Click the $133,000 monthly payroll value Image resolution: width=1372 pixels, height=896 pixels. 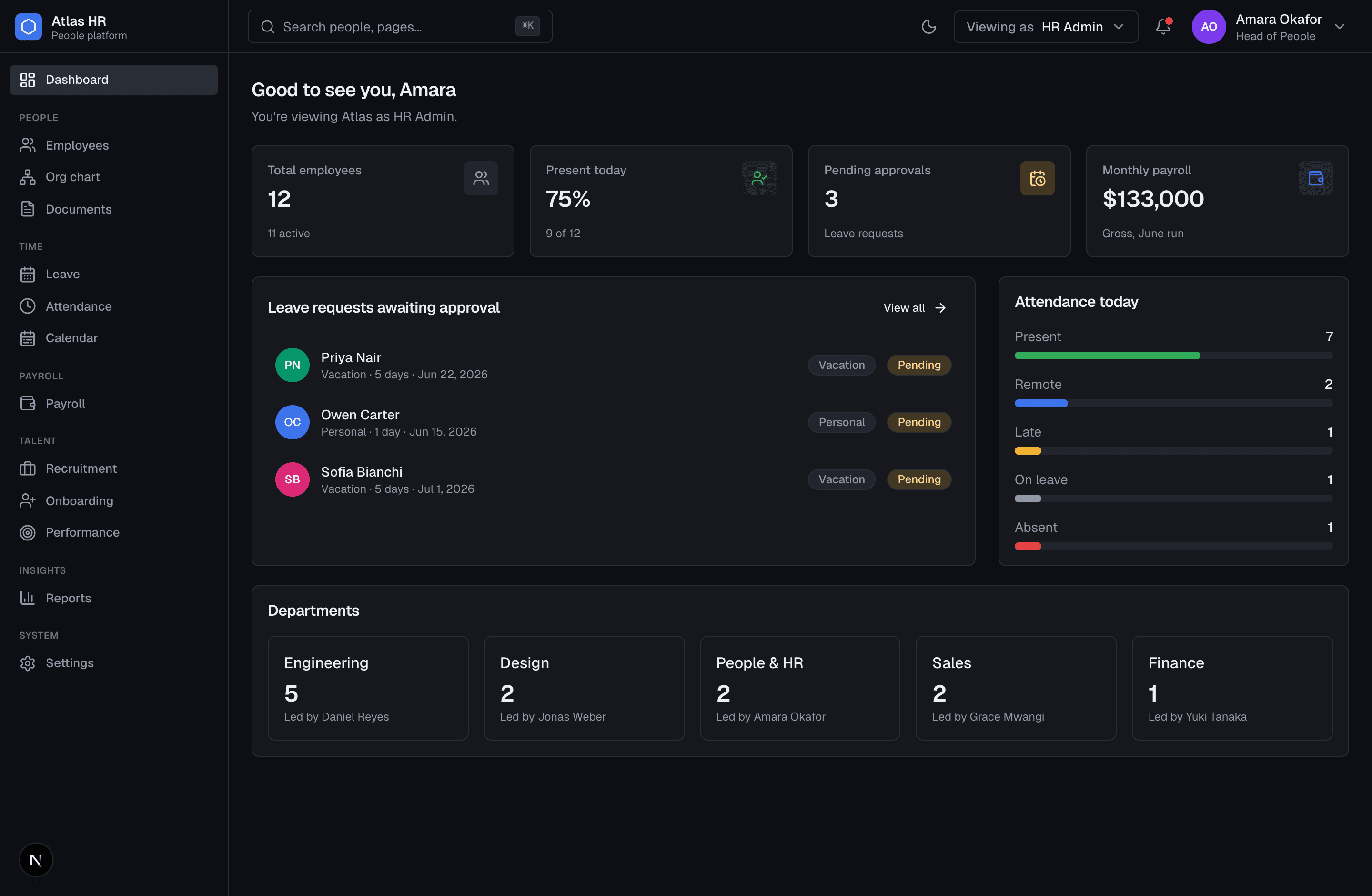(x=1153, y=199)
